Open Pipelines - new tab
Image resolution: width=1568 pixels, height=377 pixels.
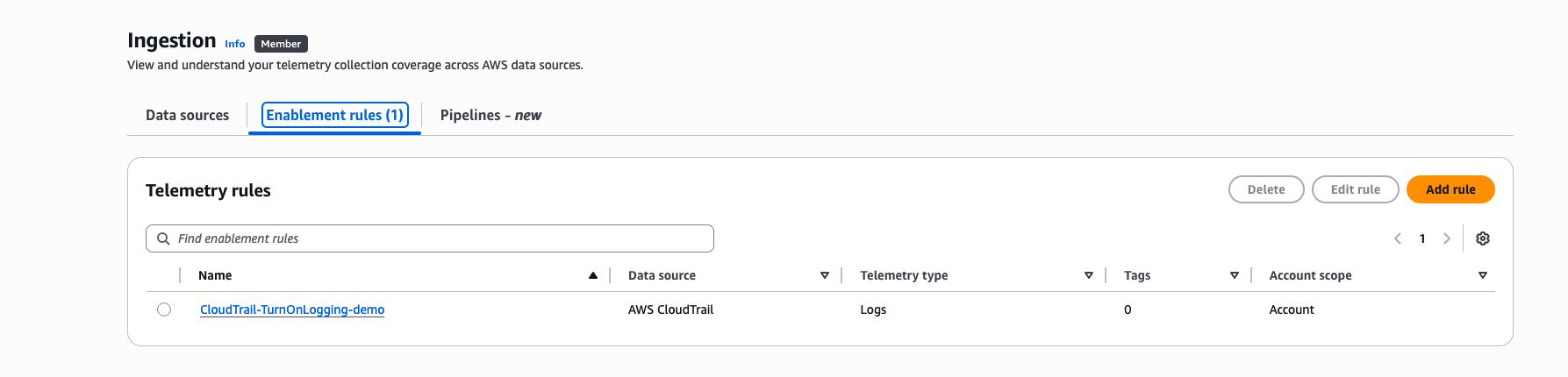[x=490, y=115]
